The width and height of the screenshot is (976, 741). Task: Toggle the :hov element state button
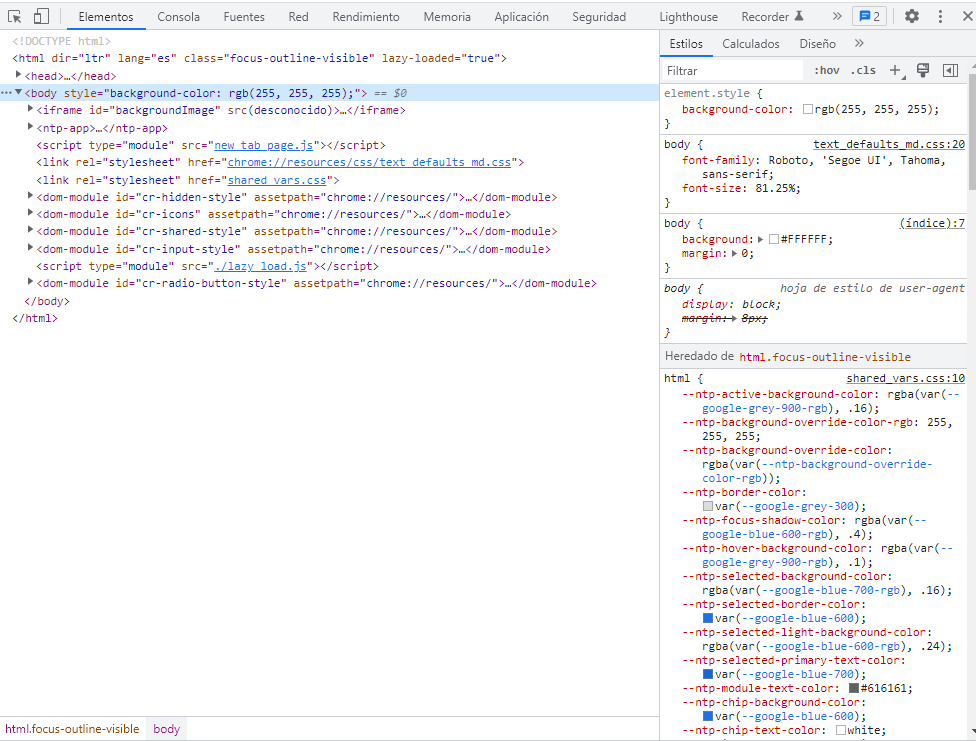tap(827, 71)
